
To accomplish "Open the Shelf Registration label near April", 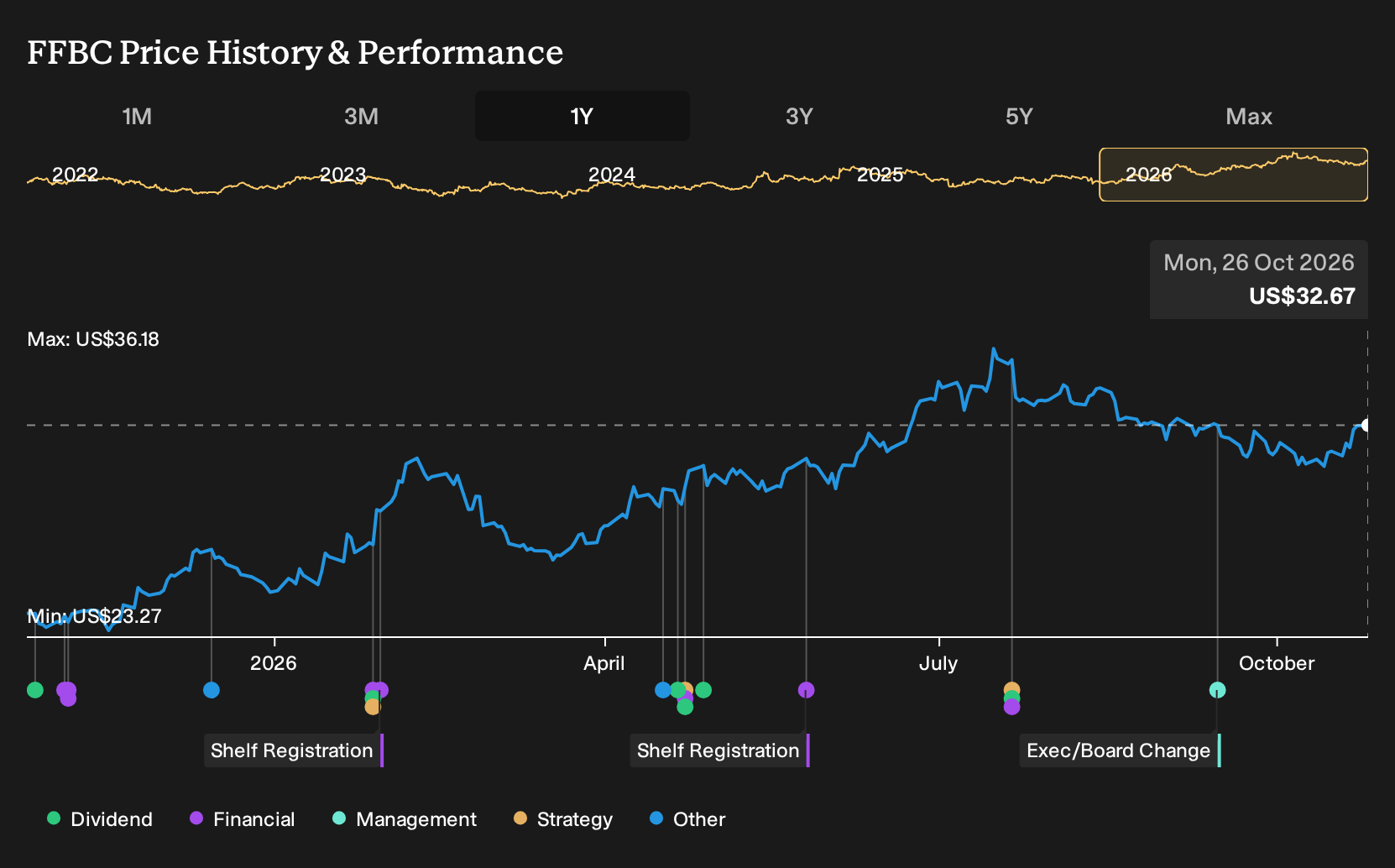I will (x=719, y=750).
